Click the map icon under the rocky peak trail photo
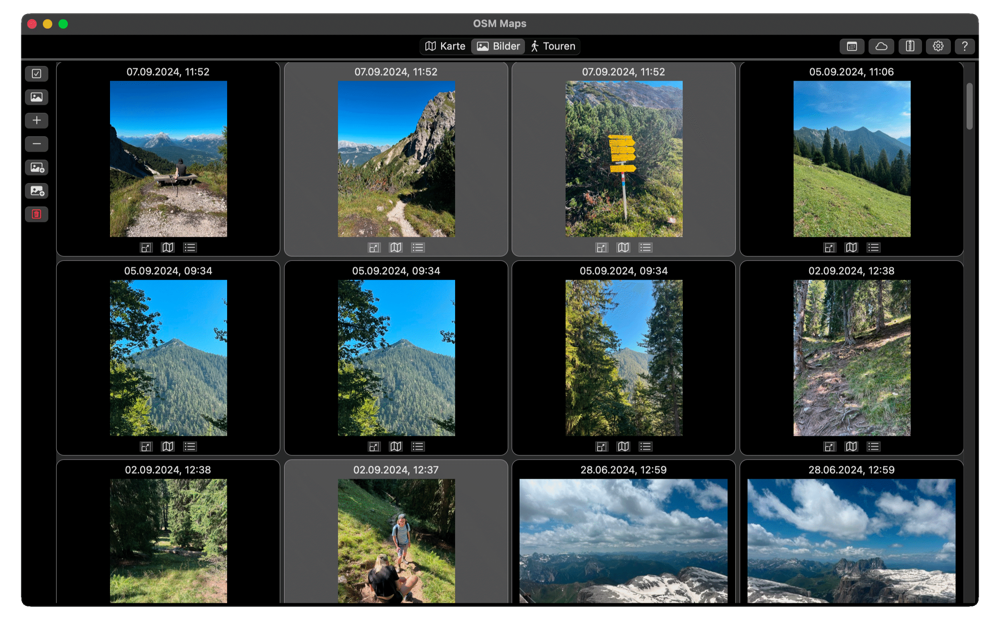The width and height of the screenshot is (1000, 625). [396, 247]
